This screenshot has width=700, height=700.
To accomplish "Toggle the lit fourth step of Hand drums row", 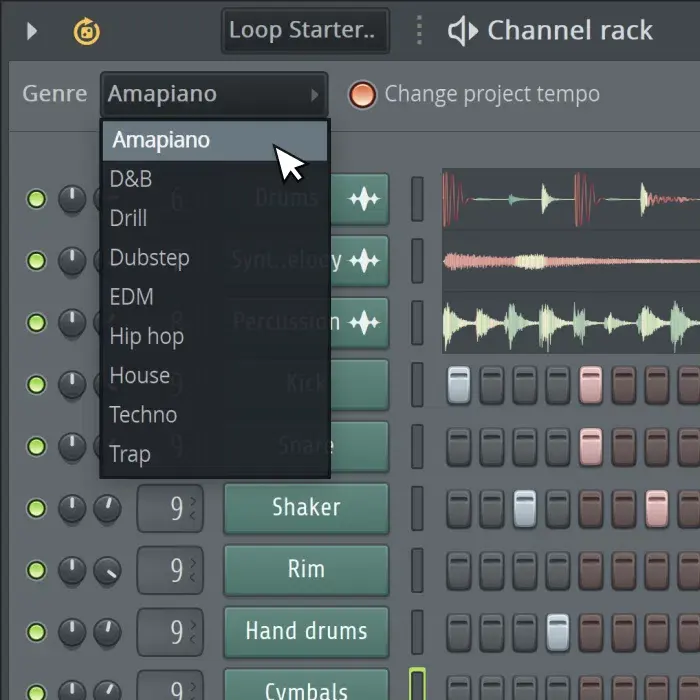I will click(558, 632).
